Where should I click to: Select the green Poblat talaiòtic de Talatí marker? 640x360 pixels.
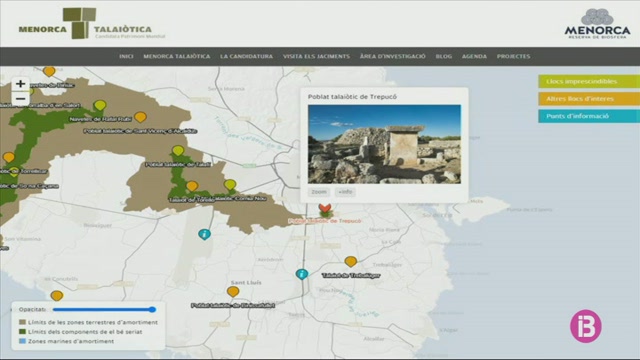pos(178,151)
